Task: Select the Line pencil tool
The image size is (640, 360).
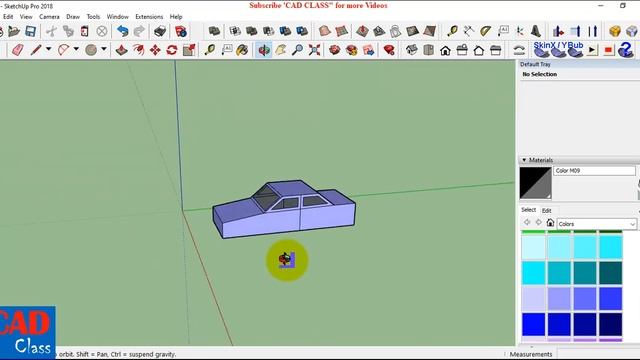Action: (x=36, y=50)
